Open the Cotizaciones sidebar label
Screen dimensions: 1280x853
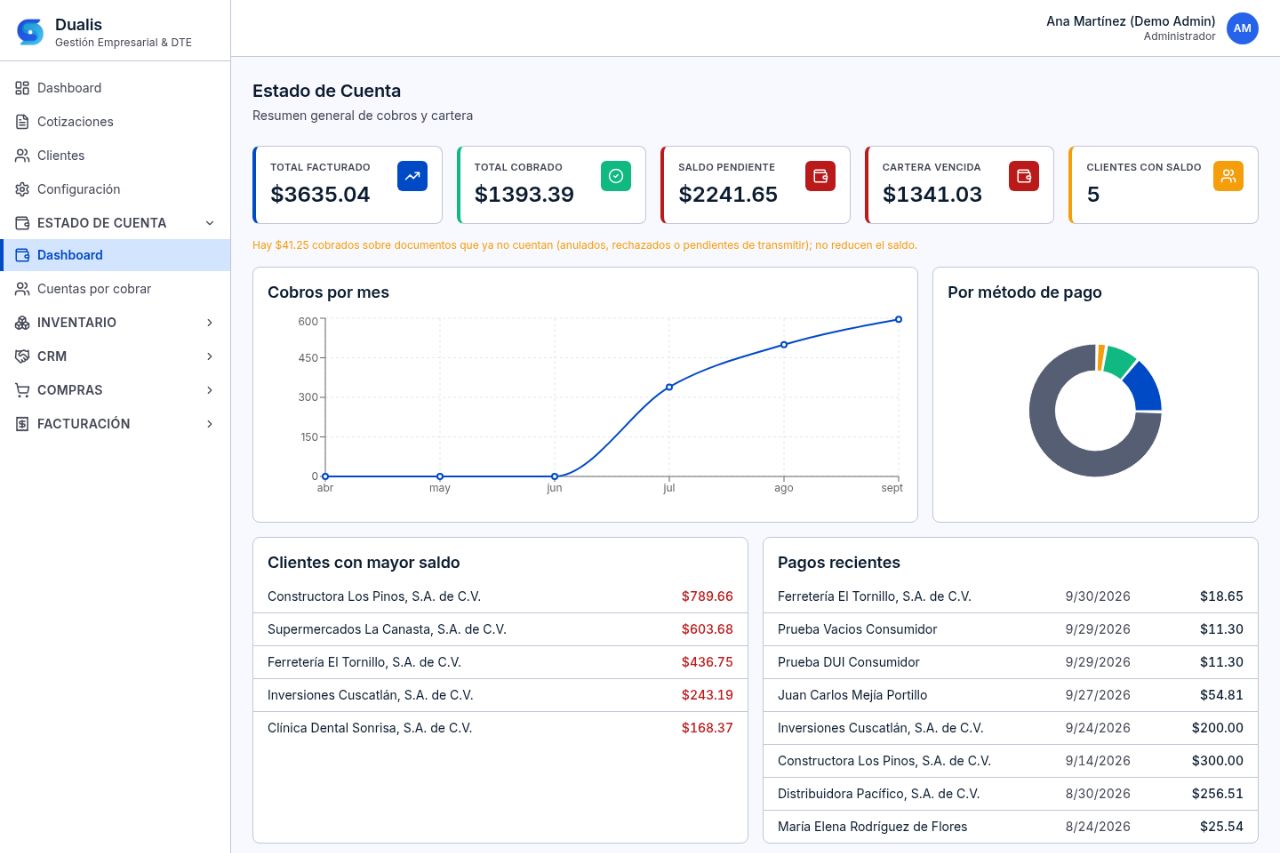(75, 122)
